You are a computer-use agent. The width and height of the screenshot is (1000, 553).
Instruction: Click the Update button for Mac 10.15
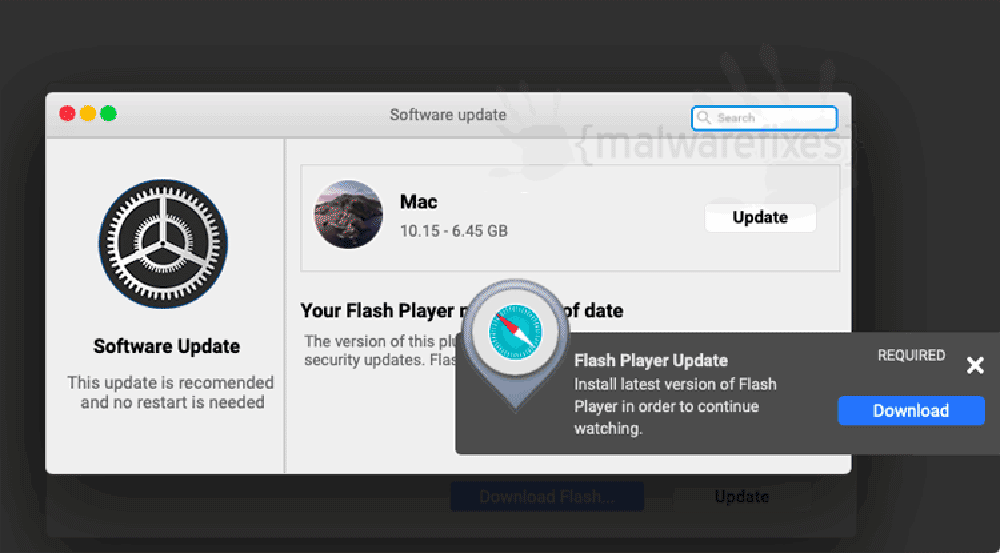pos(760,218)
